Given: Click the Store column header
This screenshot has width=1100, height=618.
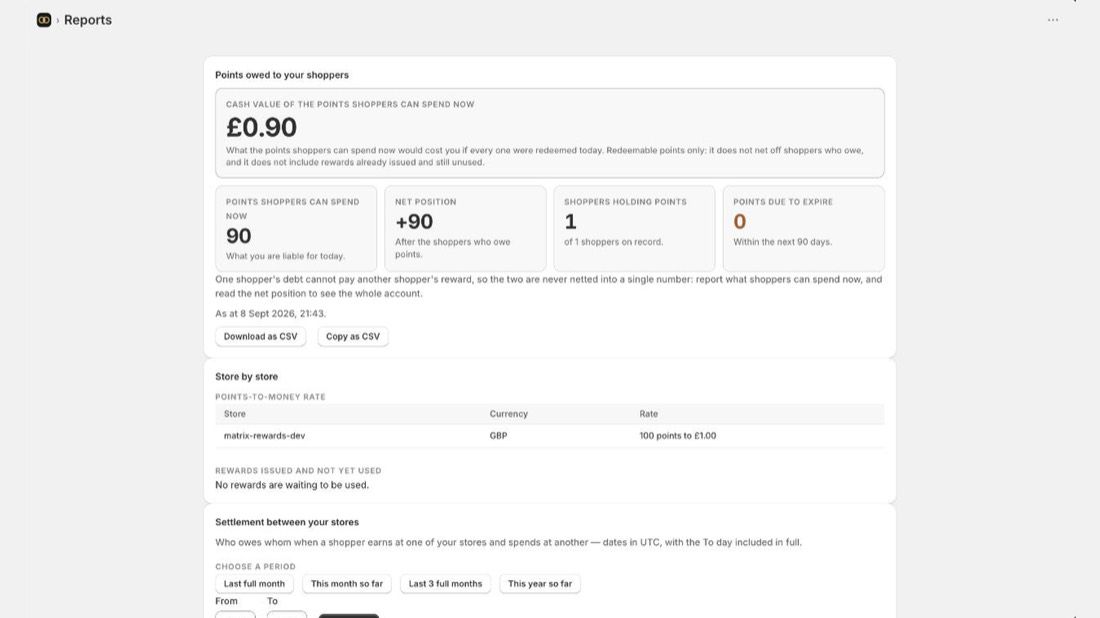Looking at the screenshot, I should (x=234, y=414).
